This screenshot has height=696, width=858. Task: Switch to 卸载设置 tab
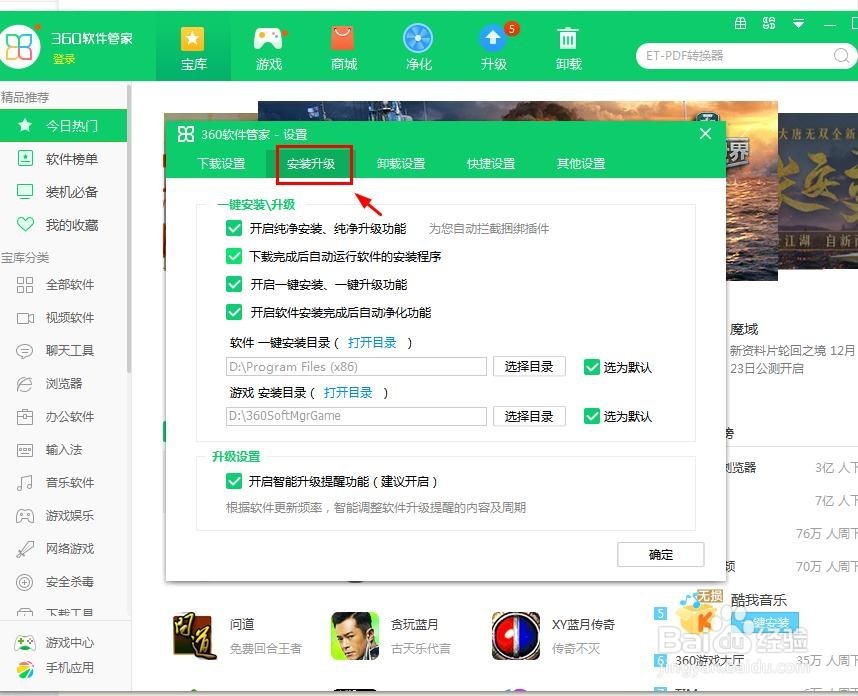coord(401,164)
